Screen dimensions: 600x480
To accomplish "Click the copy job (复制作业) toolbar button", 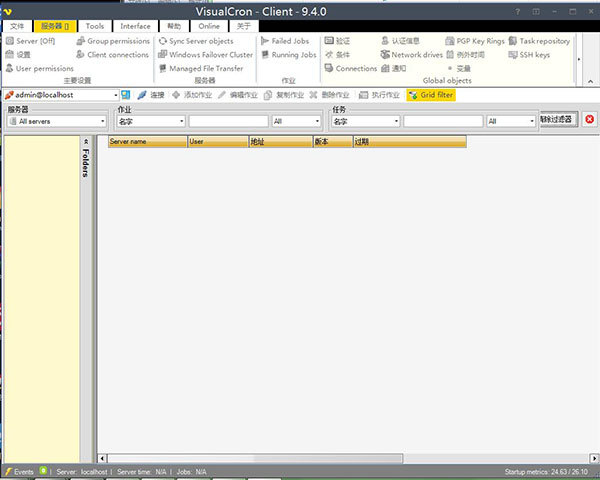I will click(x=284, y=95).
